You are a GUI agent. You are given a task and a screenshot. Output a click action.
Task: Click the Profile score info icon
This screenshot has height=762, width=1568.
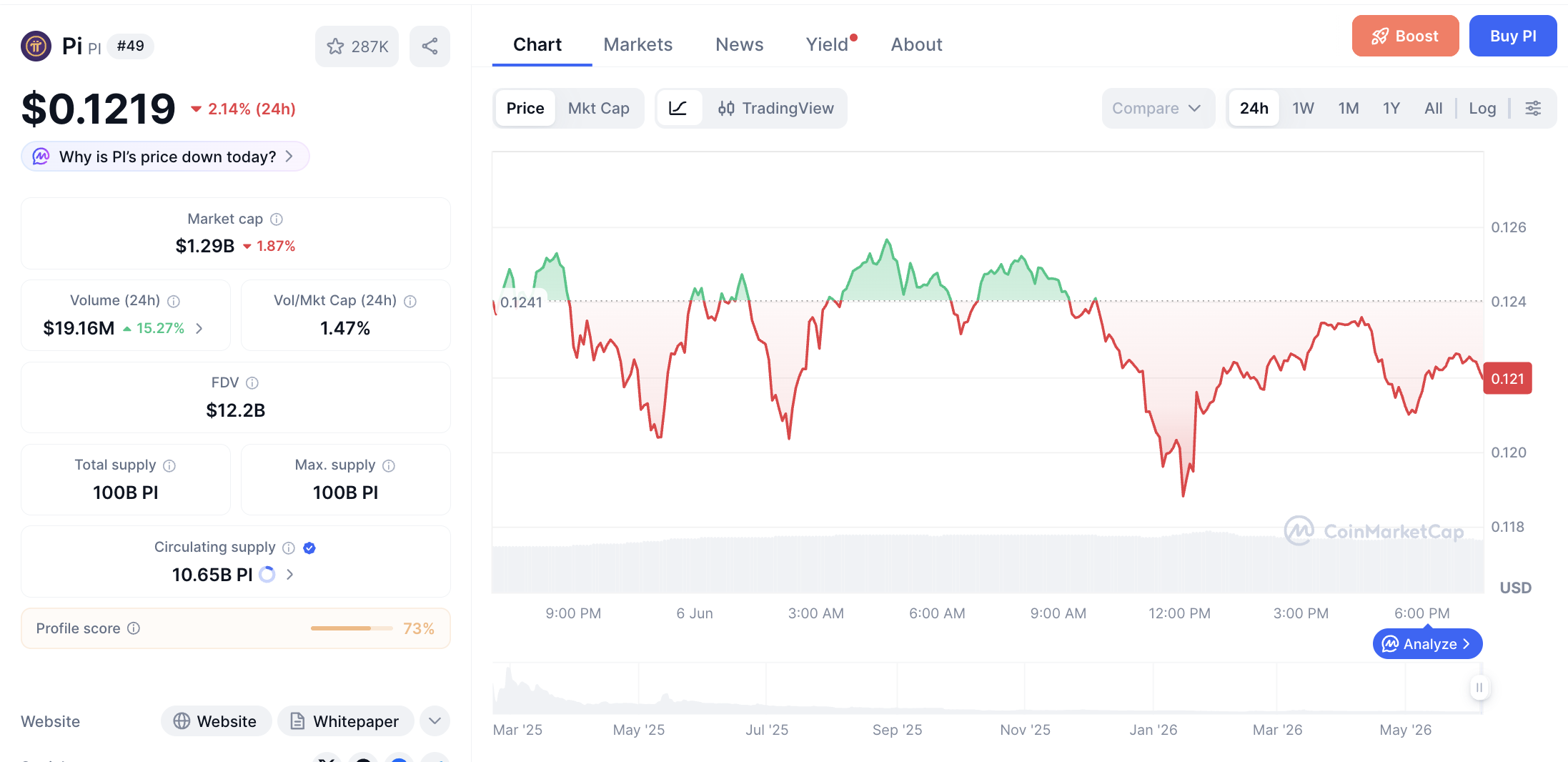click(x=134, y=628)
